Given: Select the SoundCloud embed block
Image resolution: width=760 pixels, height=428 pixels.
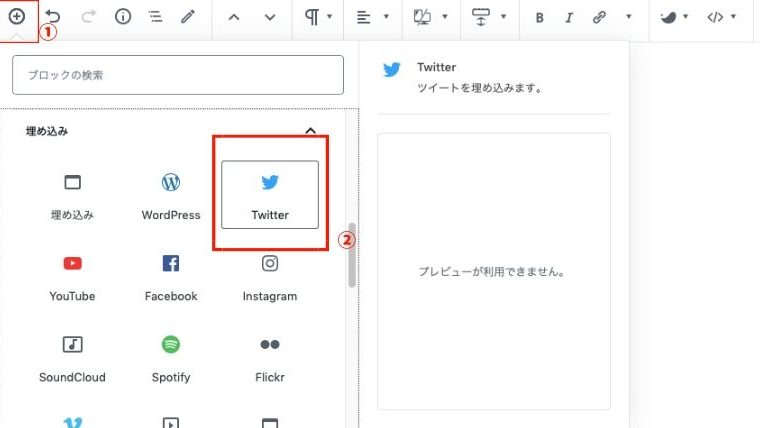Looking at the screenshot, I should 72,358.
